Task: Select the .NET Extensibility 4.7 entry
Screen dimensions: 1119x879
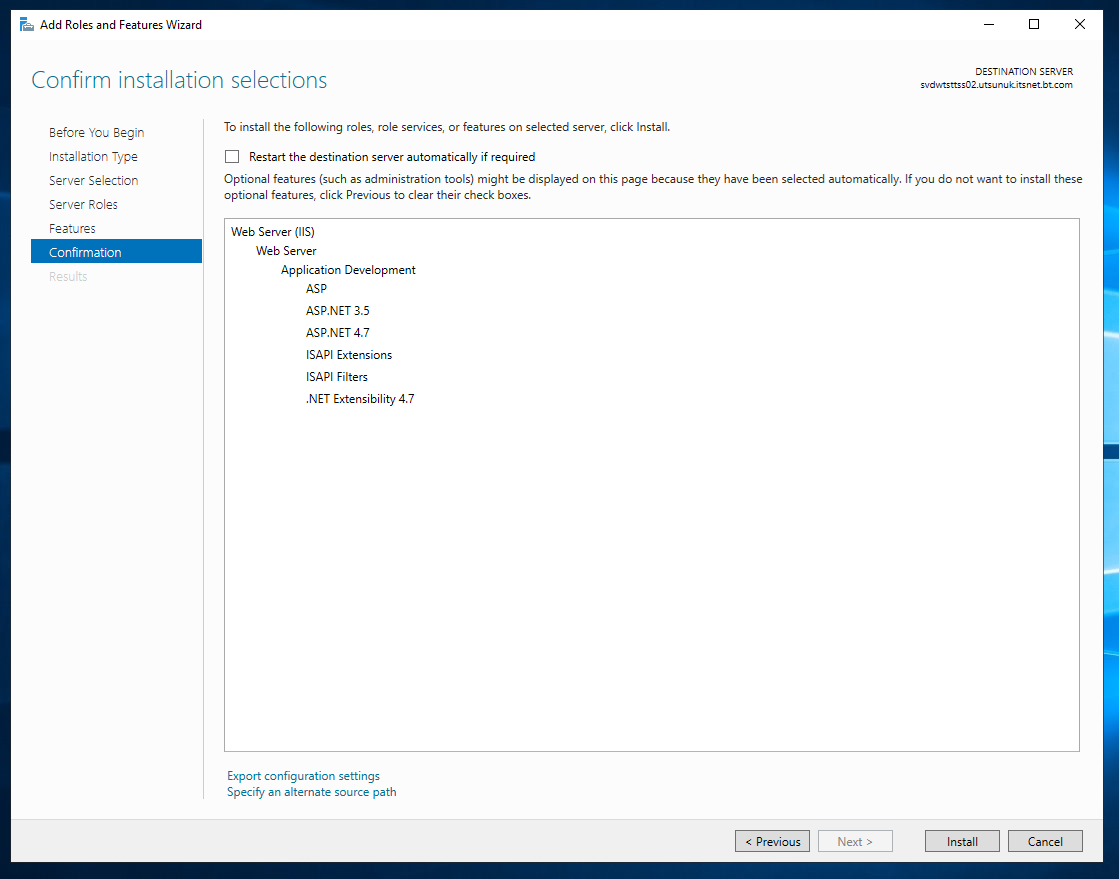Action: point(360,399)
